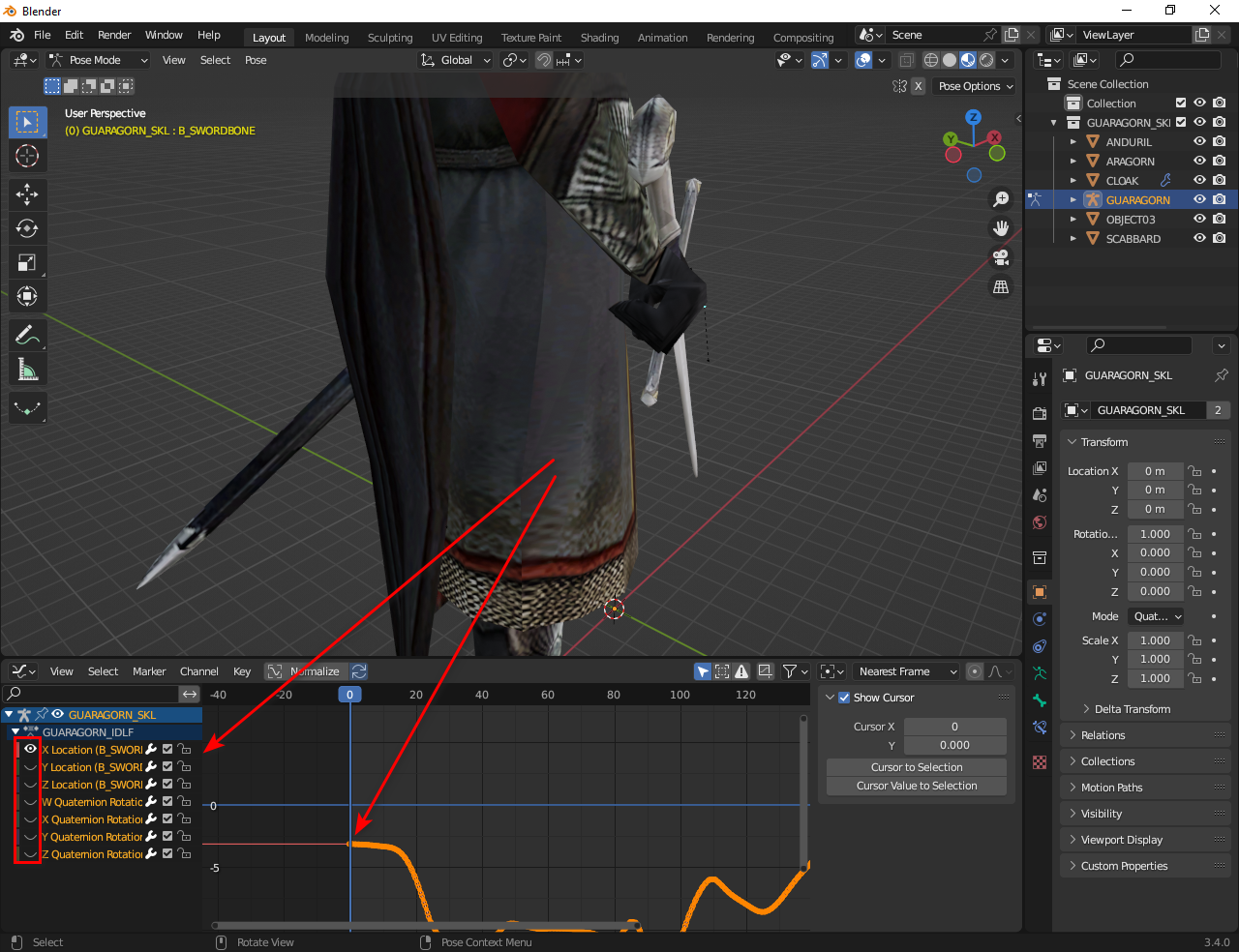Select the Measure tool
The width and height of the screenshot is (1239, 952).
27,370
